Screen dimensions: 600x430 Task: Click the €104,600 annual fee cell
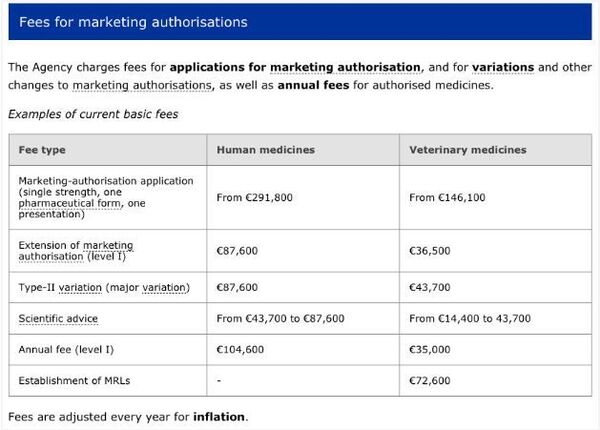click(240, 350)
